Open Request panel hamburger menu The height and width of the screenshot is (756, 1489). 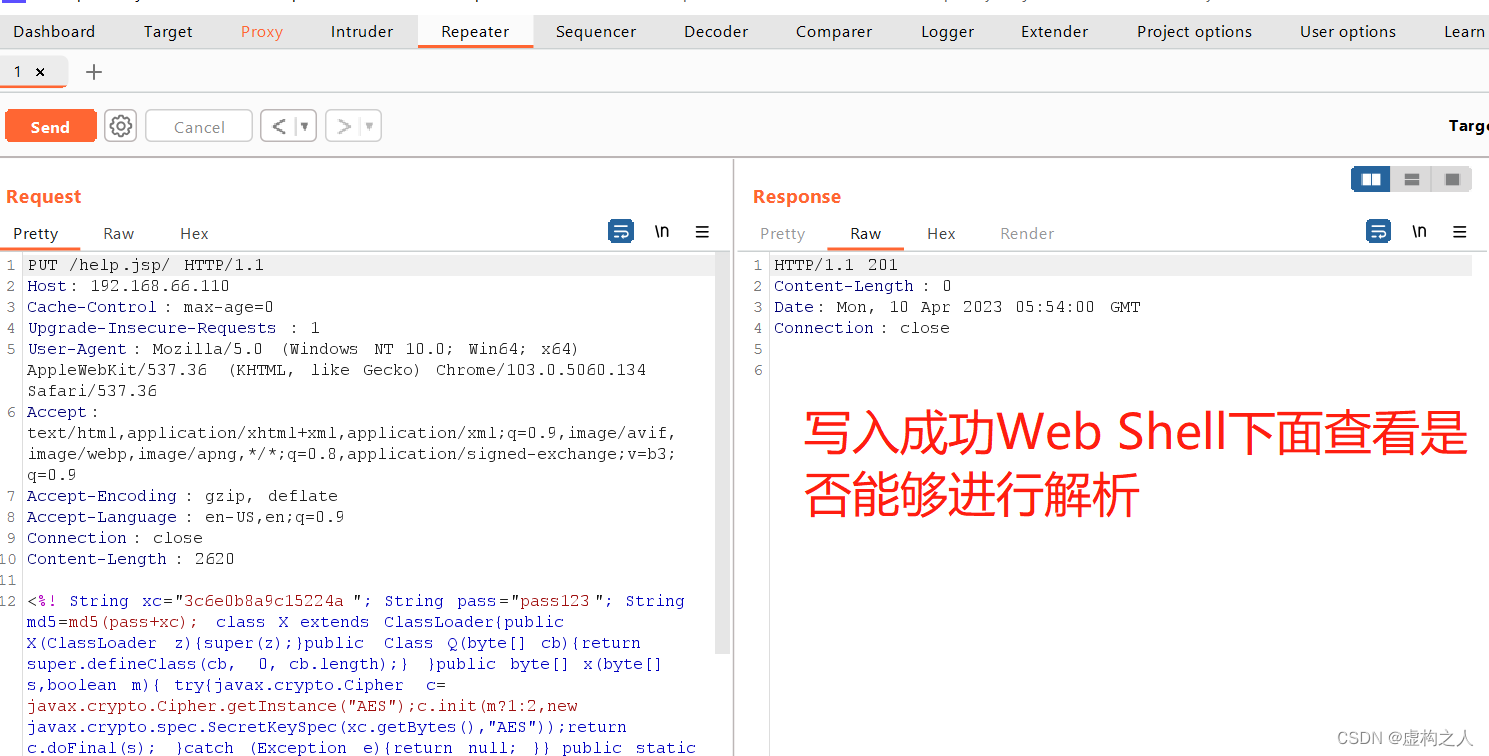coord(702,232)
